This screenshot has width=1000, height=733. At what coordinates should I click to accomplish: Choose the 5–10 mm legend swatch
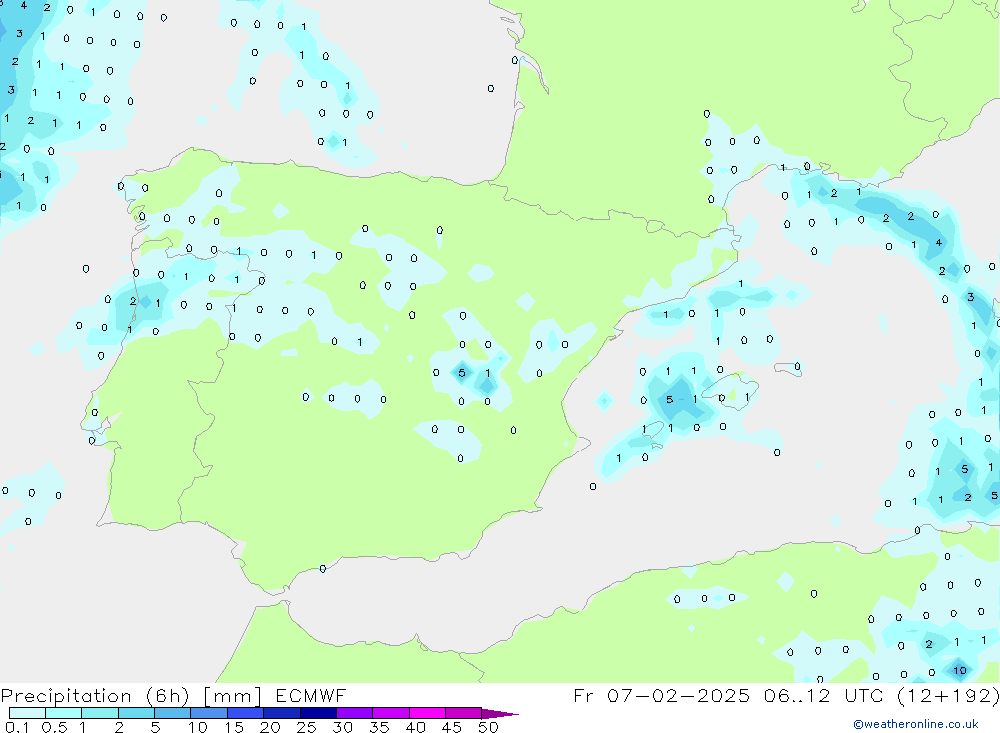(173, 713)
